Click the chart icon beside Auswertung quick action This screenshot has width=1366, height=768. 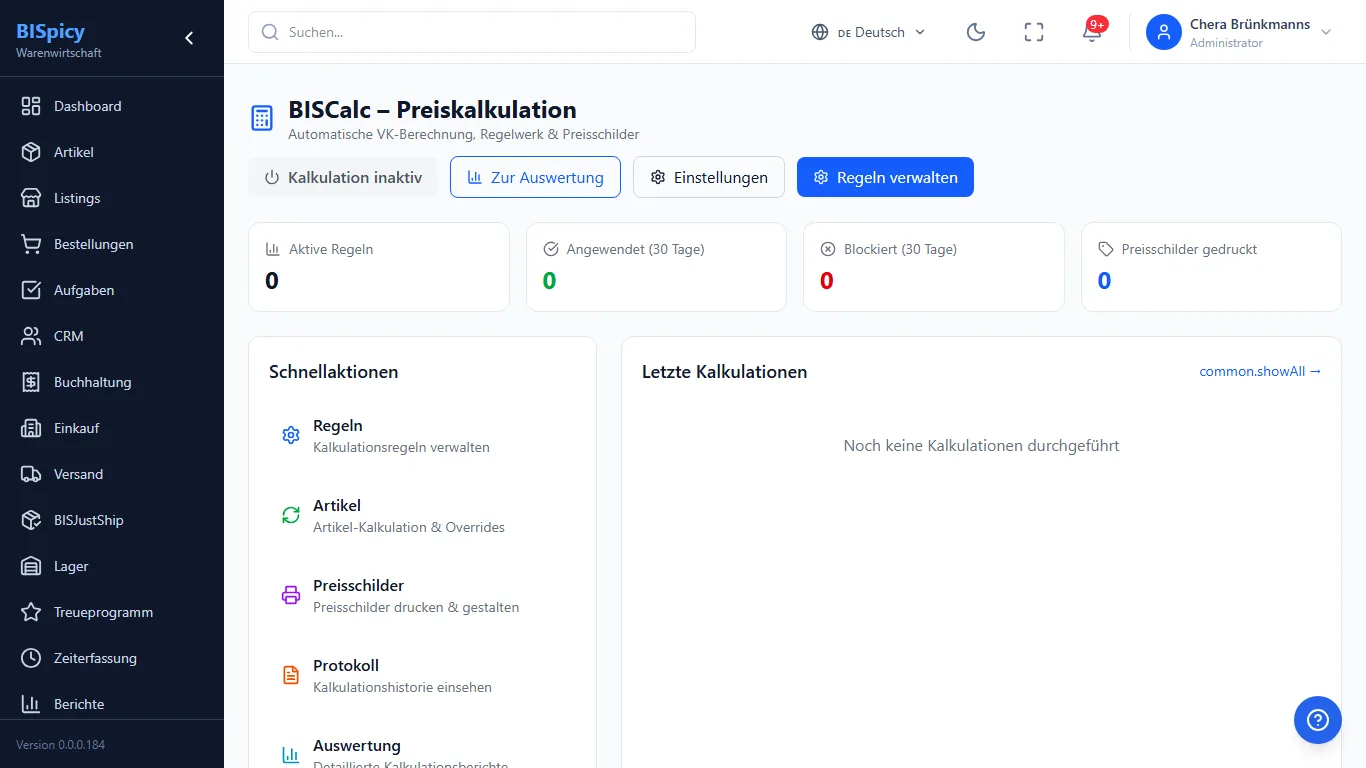click(x=291, y=755)
